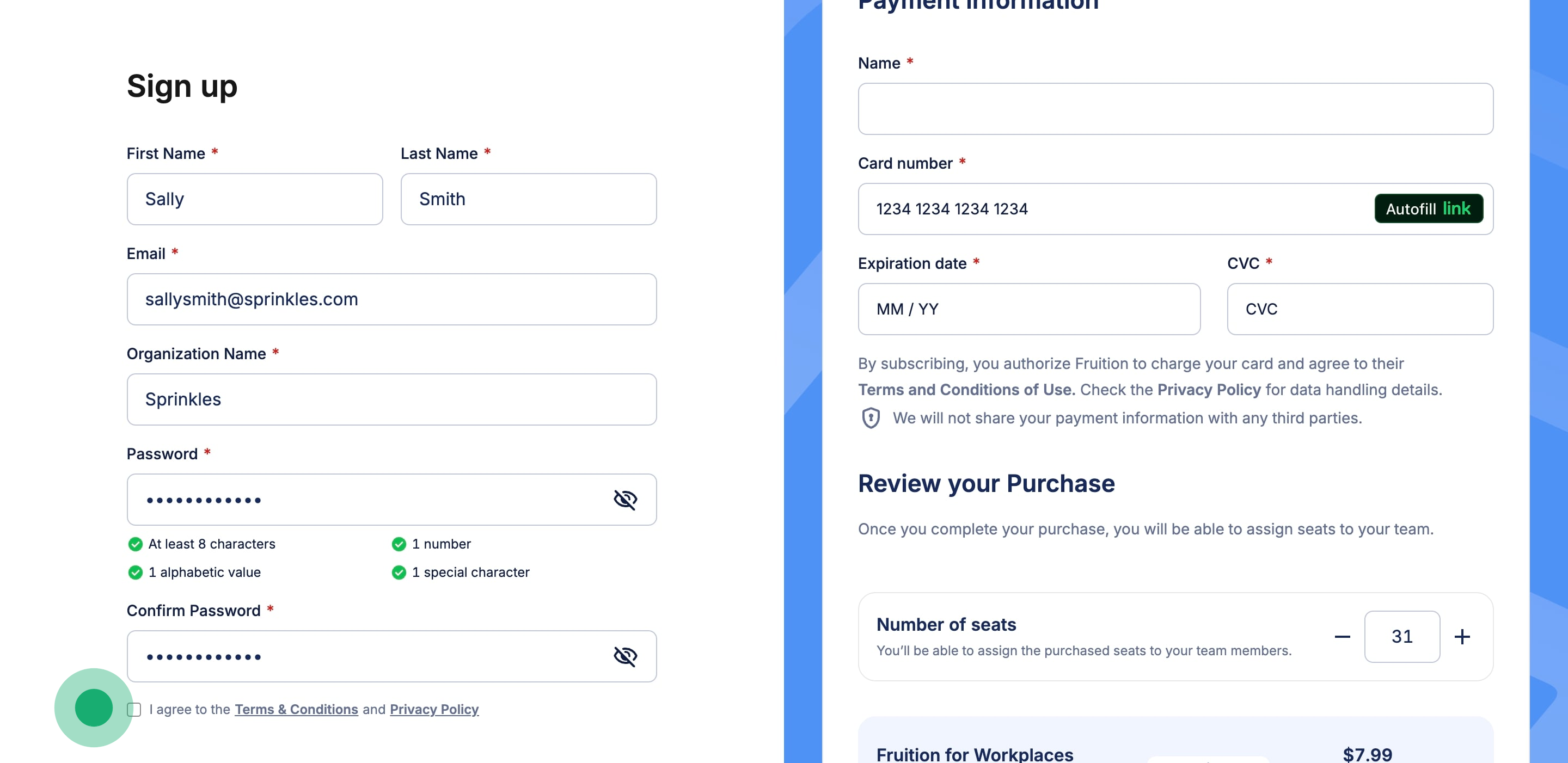Open the Terms & Conditions link
This screenshot has height=763, width=1568.
point(296,710)
